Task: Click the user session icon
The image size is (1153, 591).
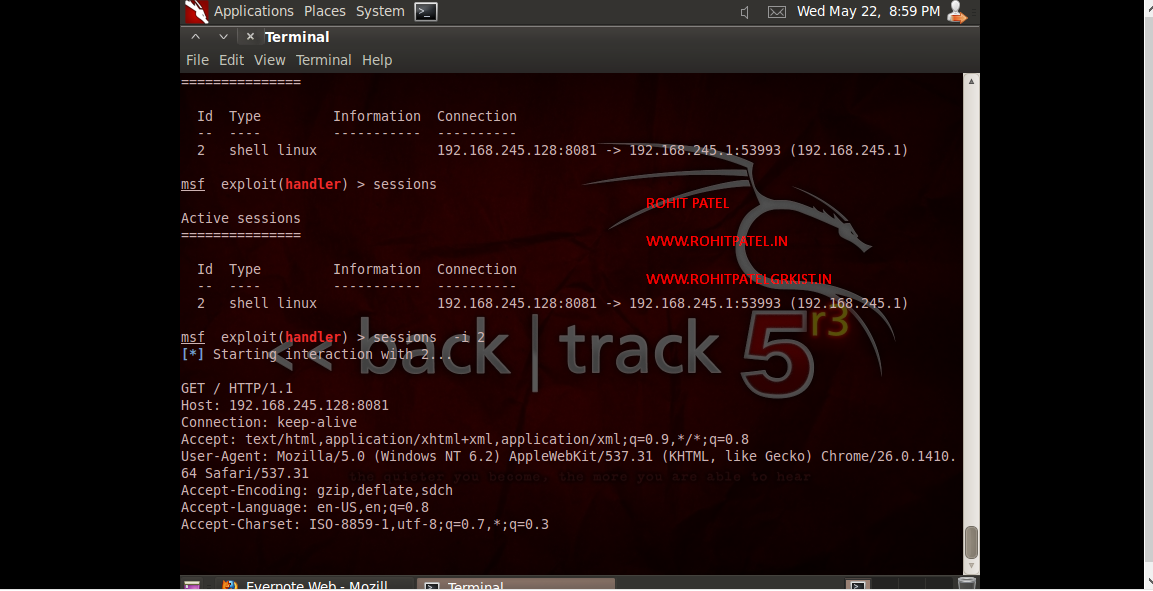Action: pos(957,12)
